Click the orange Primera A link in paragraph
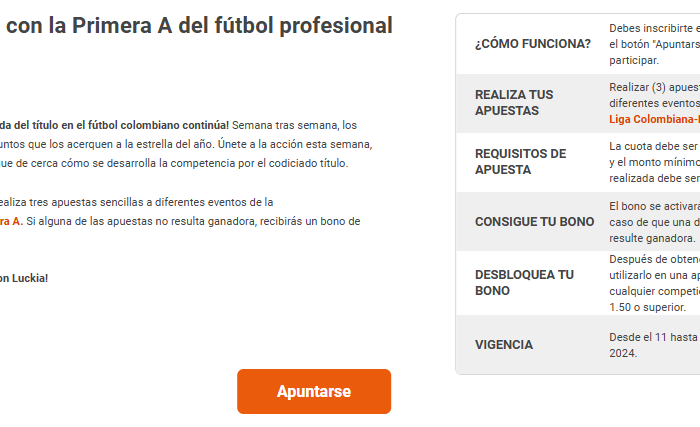This screenshot has height=427, width=700. click(11, 222)
